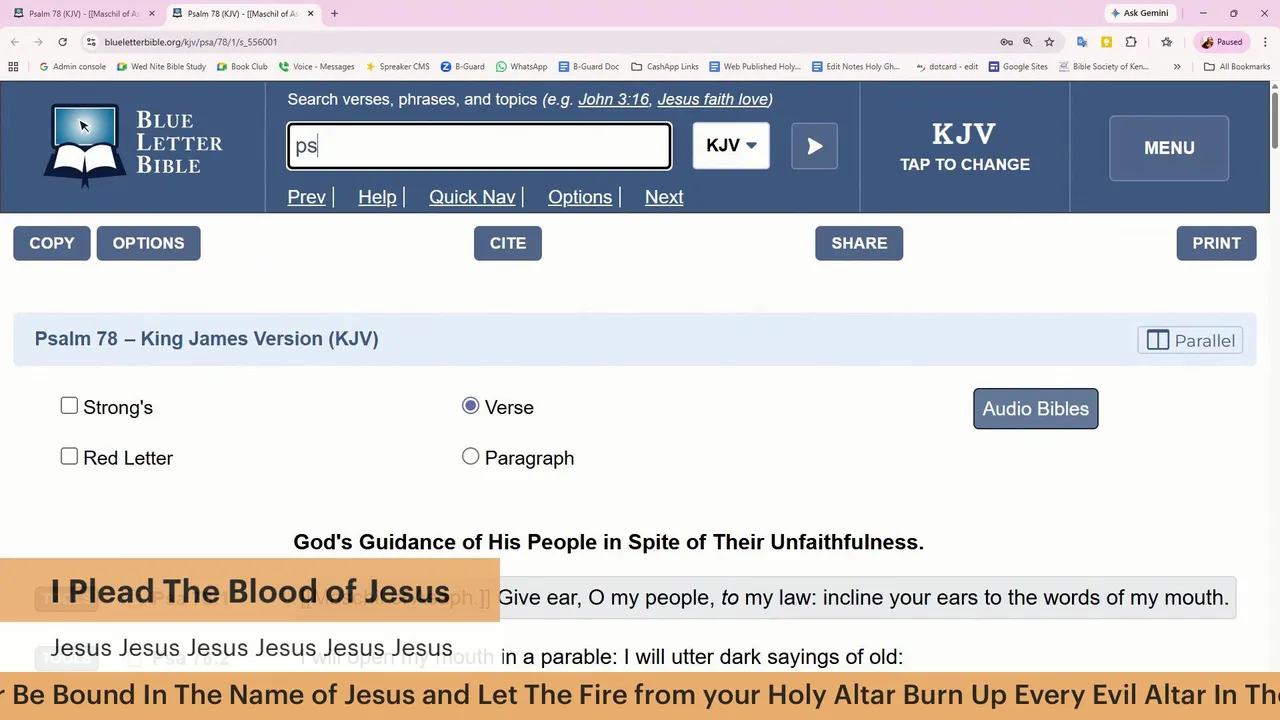Image resolution: width=1280 pixels, height=720 pixels.
Task: Open Admin console bookmark
Action: point(72,67)
